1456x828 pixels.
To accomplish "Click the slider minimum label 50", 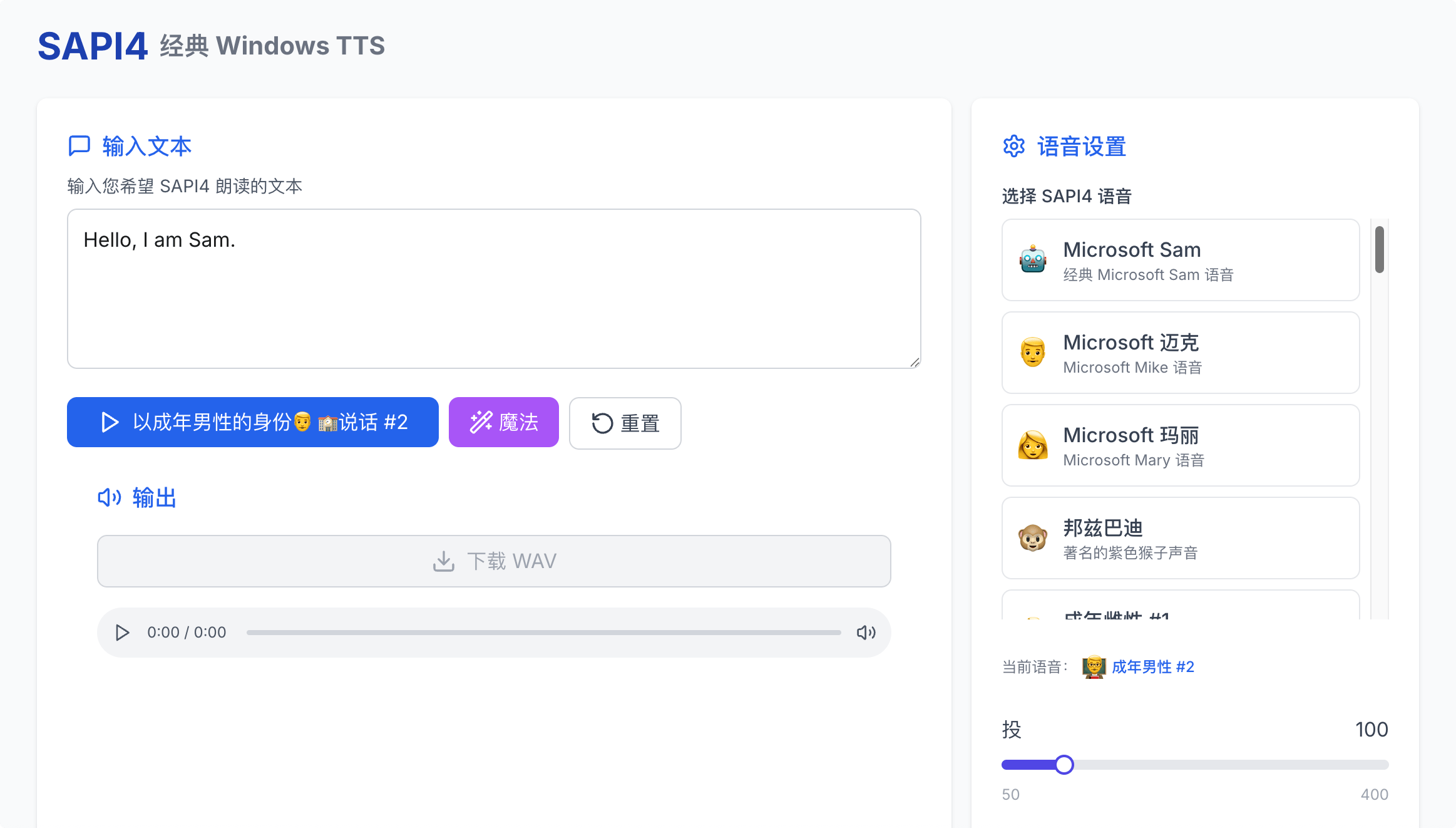I will tap(1011, 794).
